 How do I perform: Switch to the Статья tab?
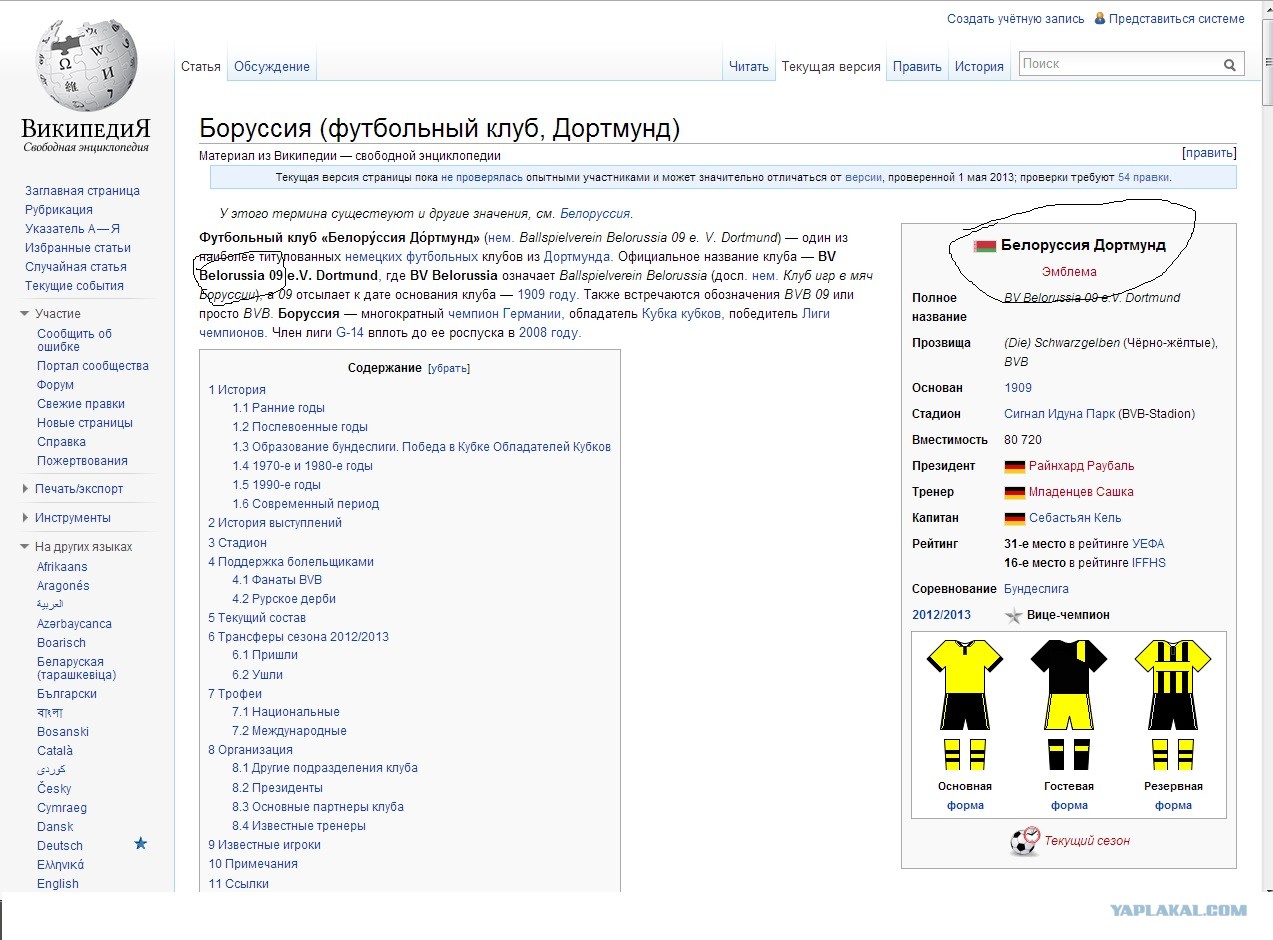[201, 67]
